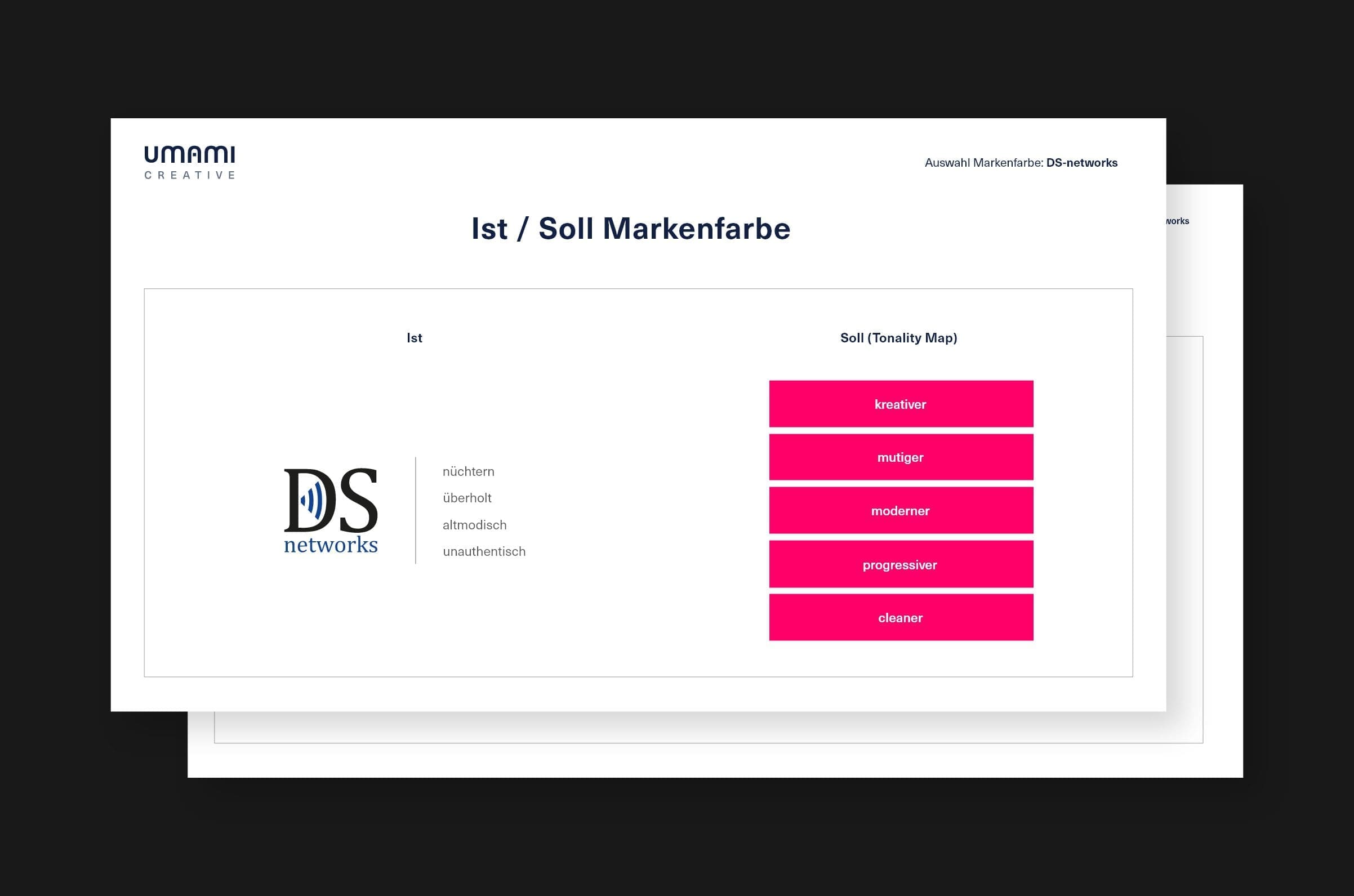Click the word 'altmodisch'
This screenshot has width=1354, height=896.
point(474,524)
